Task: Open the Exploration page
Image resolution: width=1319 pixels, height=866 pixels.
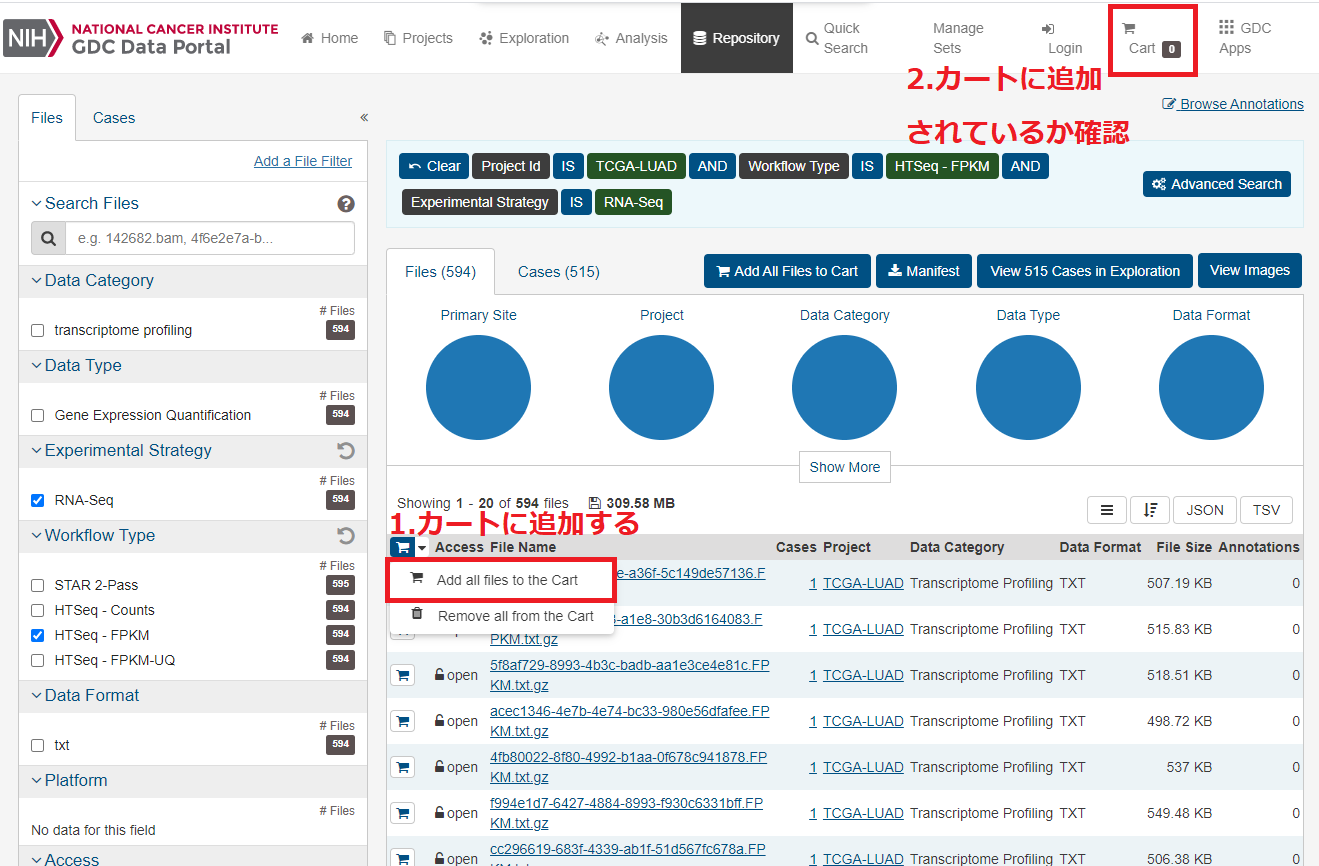Action: (524, 38)
